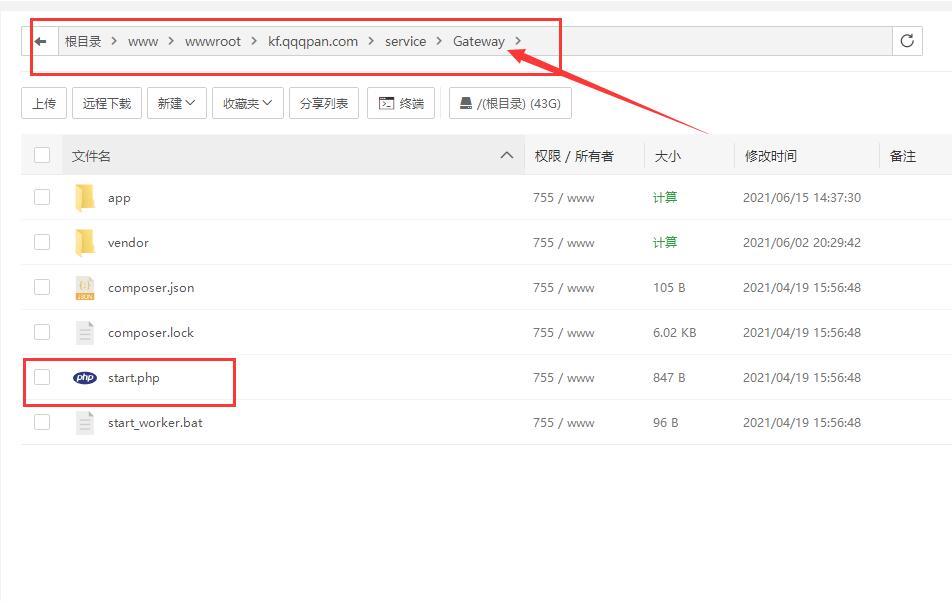This screenshot has width=952, height=601.
Task: Navigate to wwwroot in breadcrumb path
Action: 213,41
